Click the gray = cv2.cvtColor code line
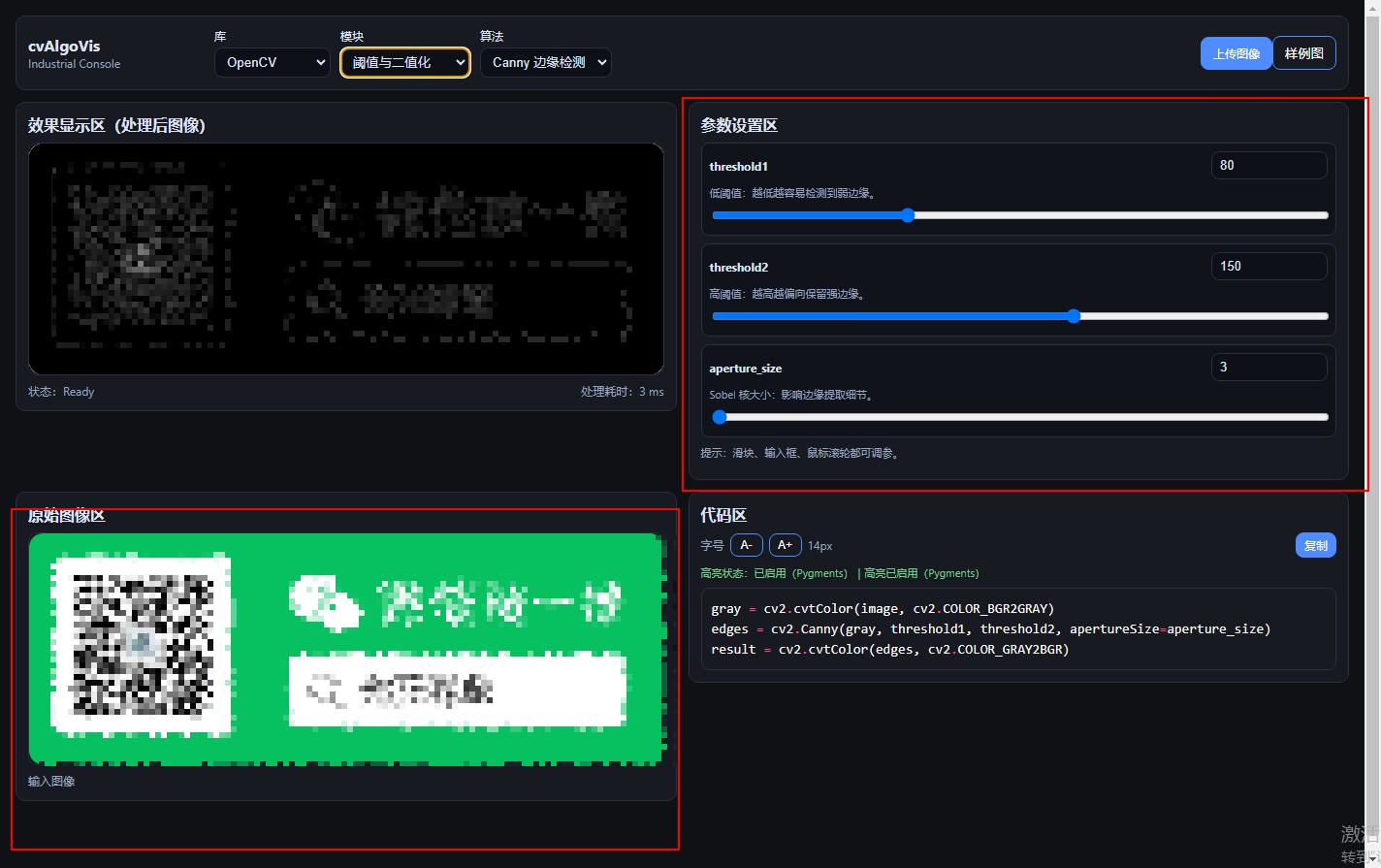The image size is (1381, 868). click(x=883, y=608)
